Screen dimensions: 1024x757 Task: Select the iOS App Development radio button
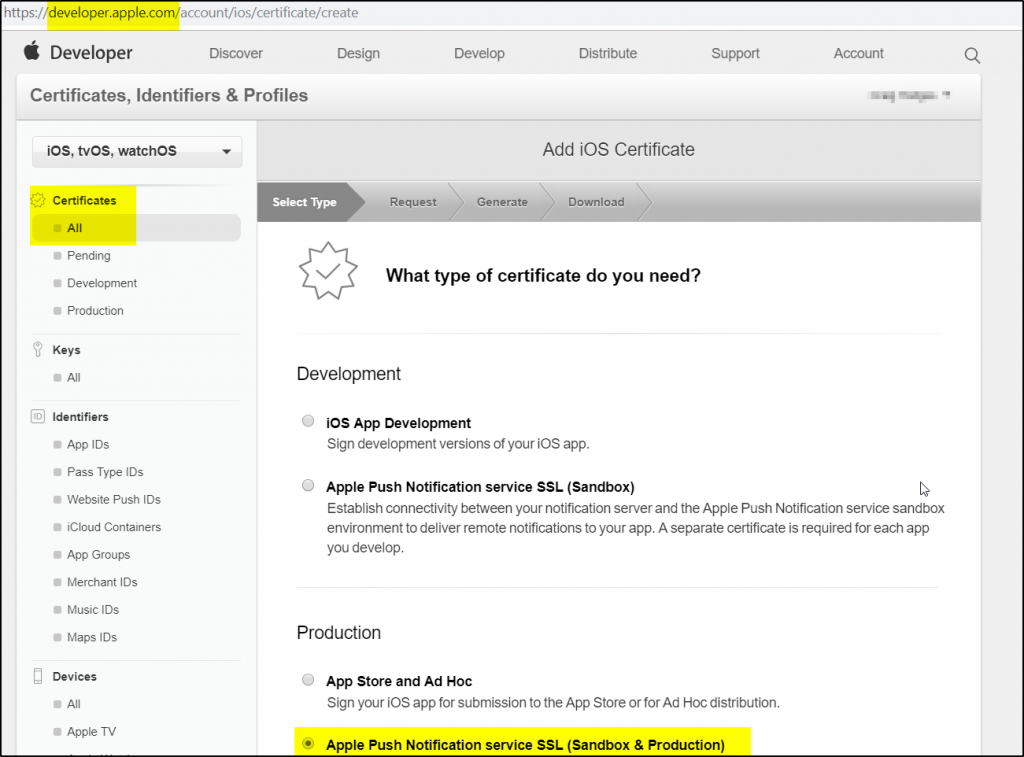pos(307,420)
